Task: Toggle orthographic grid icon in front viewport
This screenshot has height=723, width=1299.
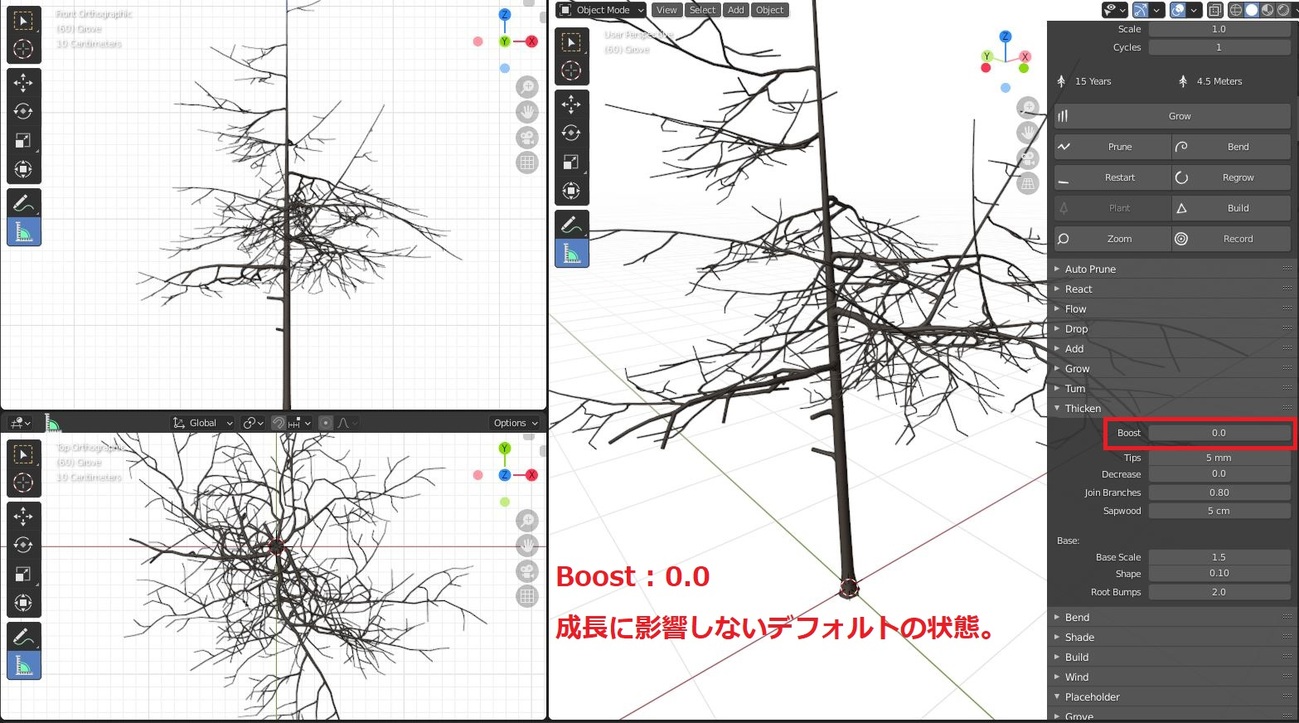Action: coord(527,162)
